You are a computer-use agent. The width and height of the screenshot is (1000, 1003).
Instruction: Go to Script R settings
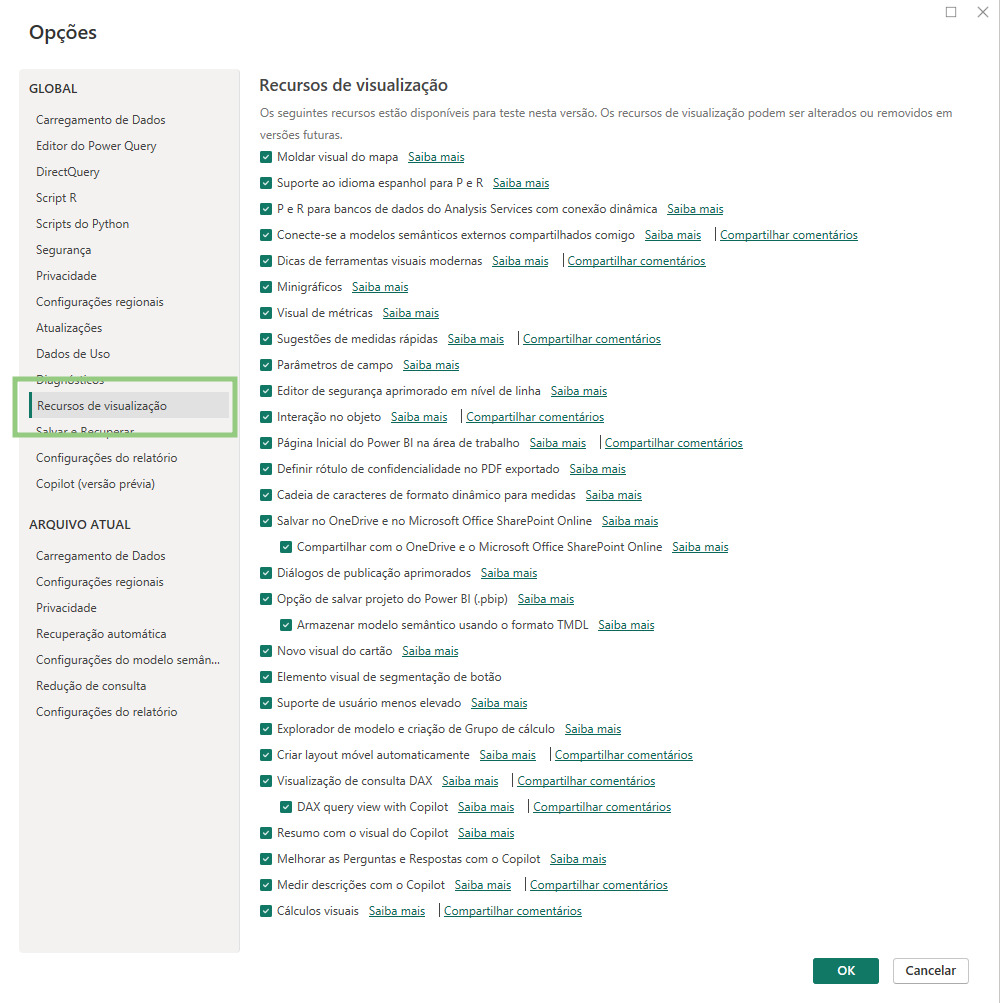click(56, 198)
